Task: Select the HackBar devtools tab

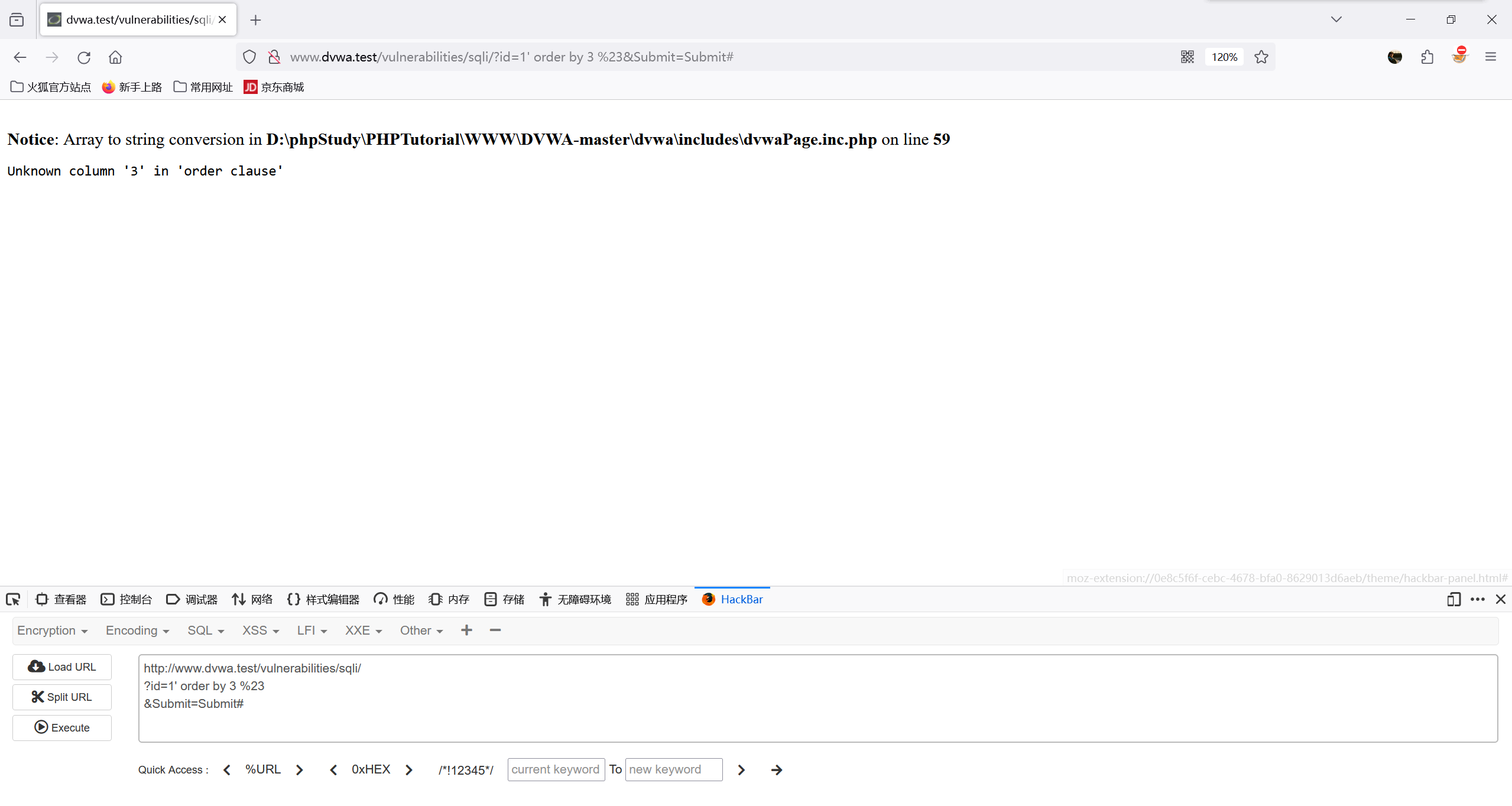Action: click(x=732, y=599)
